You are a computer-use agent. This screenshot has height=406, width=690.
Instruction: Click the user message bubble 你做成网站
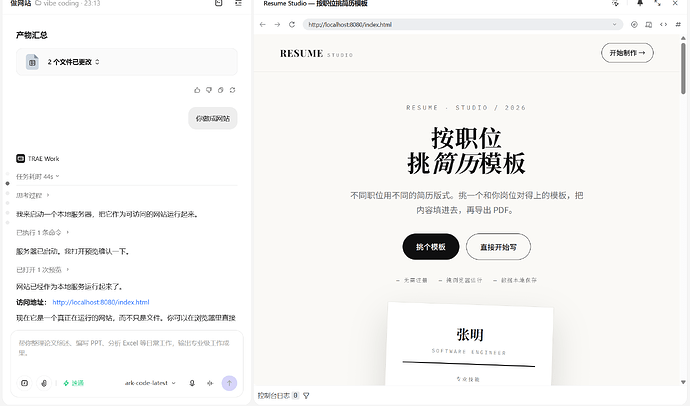pos(213,118)
